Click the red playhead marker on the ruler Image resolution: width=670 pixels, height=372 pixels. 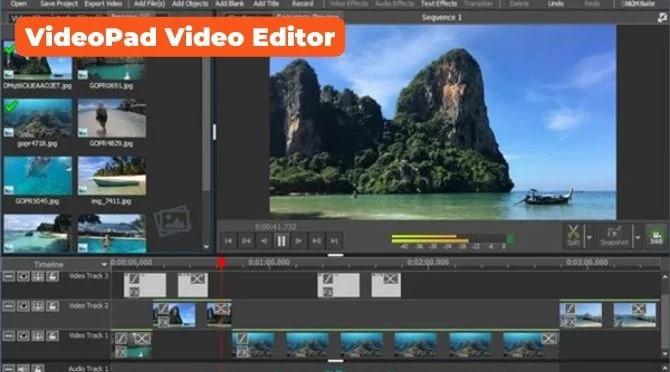(221, 263)
